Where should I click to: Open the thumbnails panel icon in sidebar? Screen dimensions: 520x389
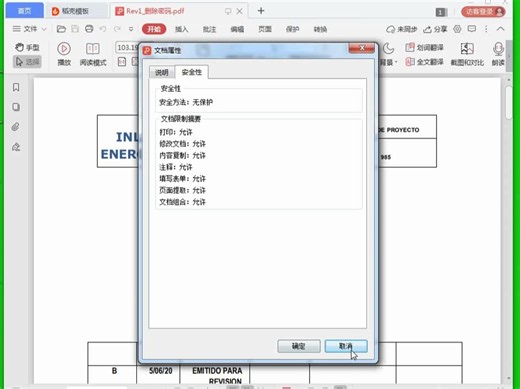pos(16,107)
